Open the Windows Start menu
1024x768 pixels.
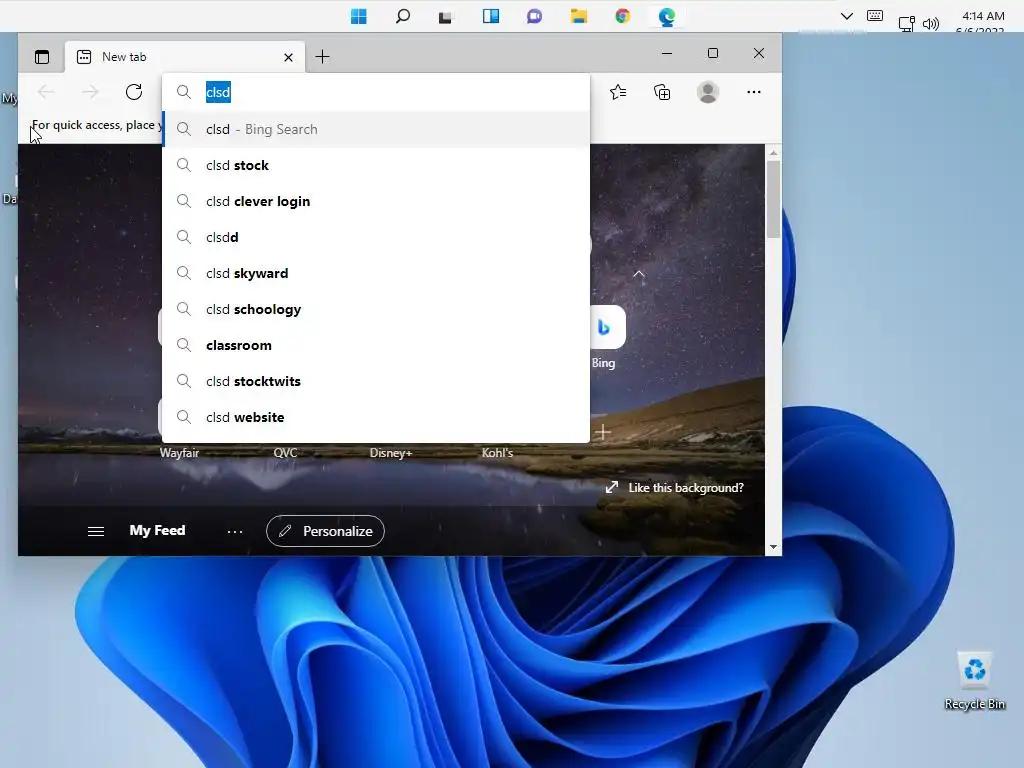(x=359, y=16)
